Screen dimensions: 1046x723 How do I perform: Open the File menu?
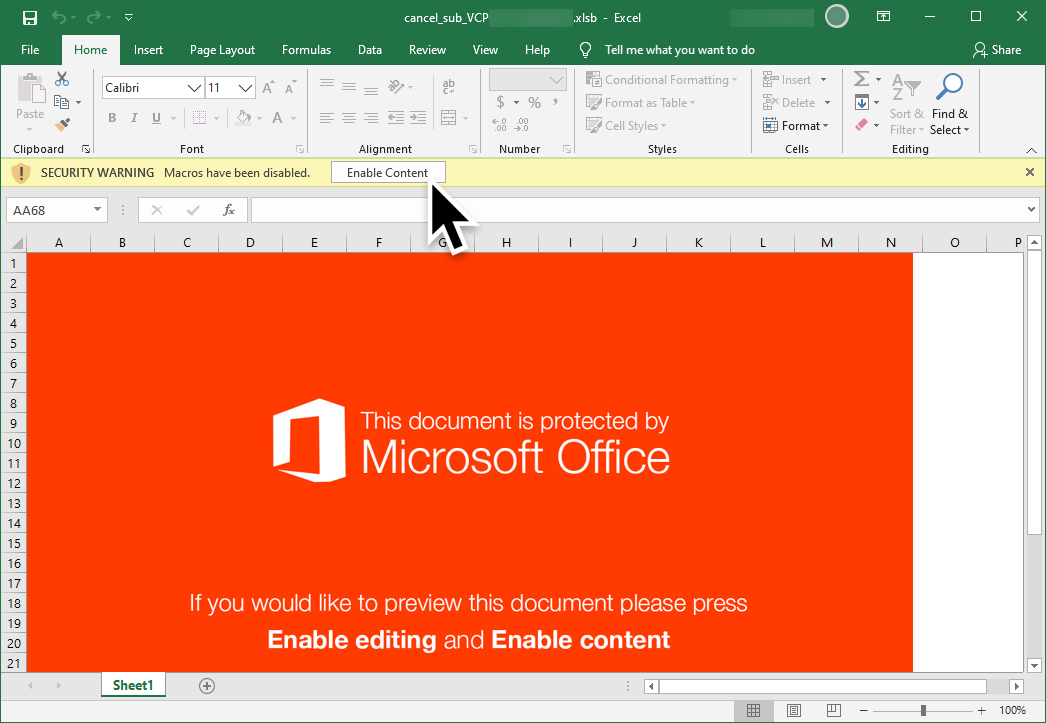coord(30,50)
